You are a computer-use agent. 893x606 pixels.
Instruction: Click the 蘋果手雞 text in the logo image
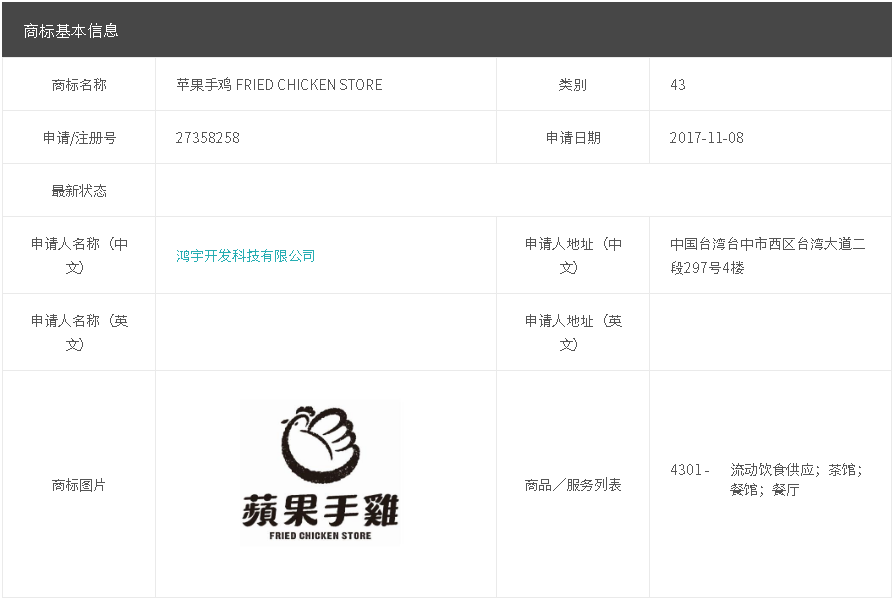320,510
